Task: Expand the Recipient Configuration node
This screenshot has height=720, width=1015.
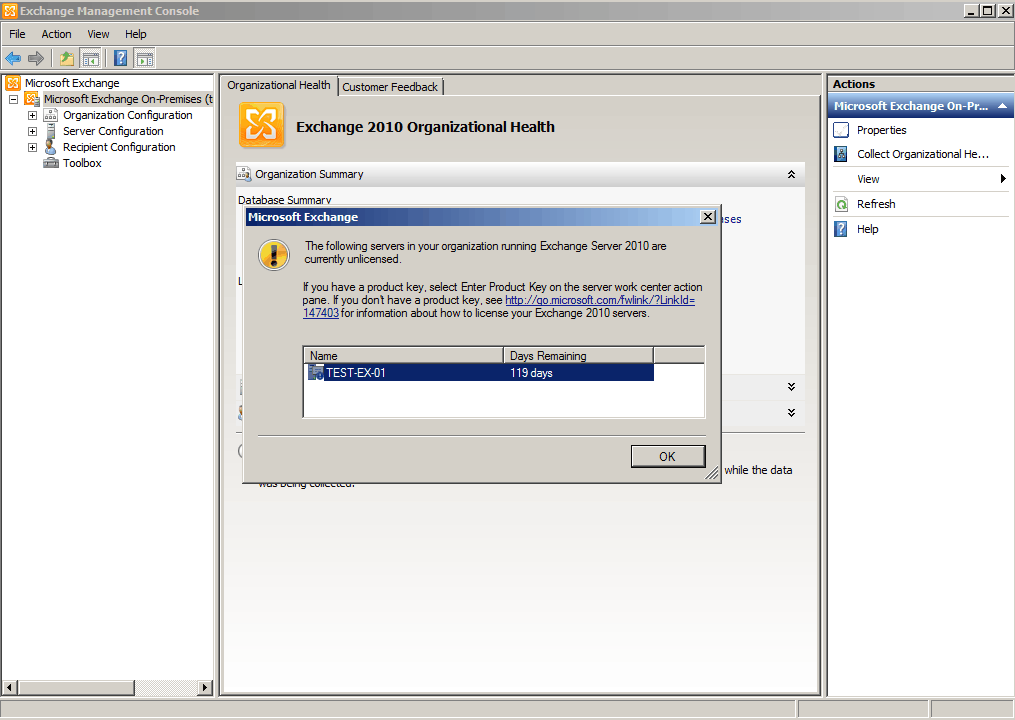Action: [x=32, y=147]
